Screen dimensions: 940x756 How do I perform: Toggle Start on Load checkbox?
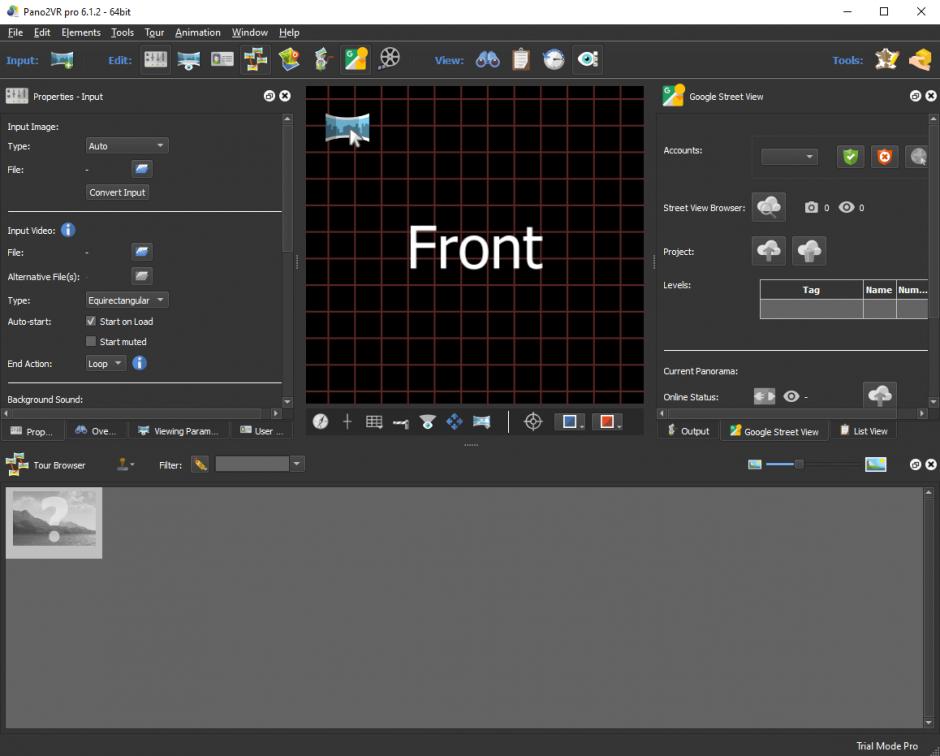click(91, 321)
